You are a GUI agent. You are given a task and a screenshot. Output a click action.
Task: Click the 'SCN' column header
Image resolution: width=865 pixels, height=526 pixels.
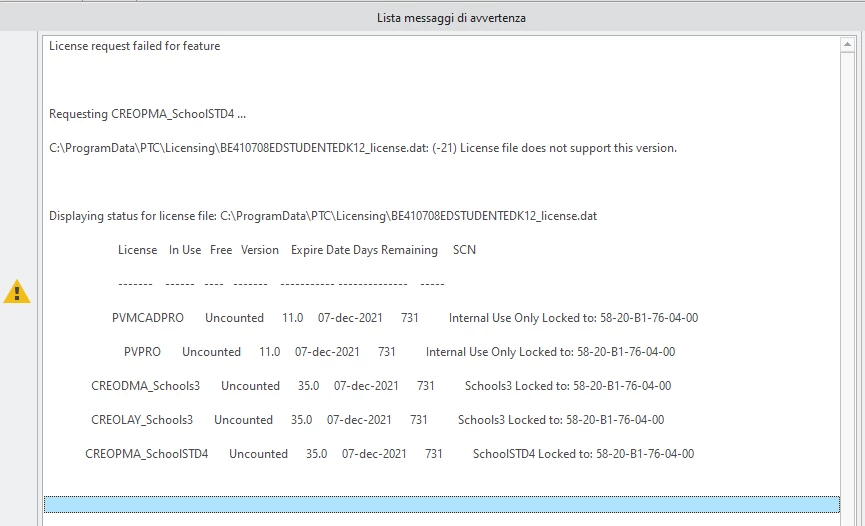click(x=464, y=250)
